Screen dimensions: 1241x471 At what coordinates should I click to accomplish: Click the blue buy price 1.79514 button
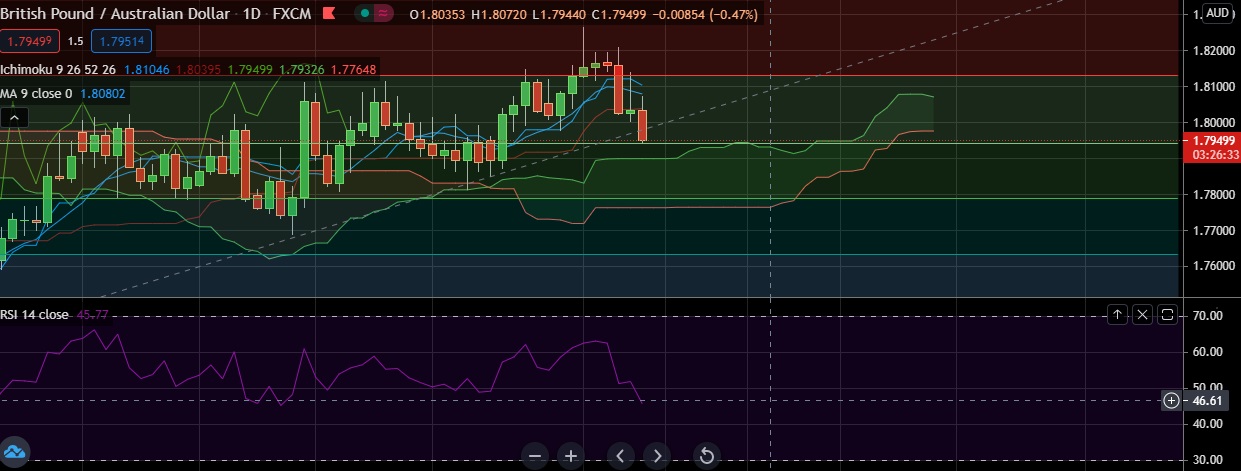(x=119, y=42)
